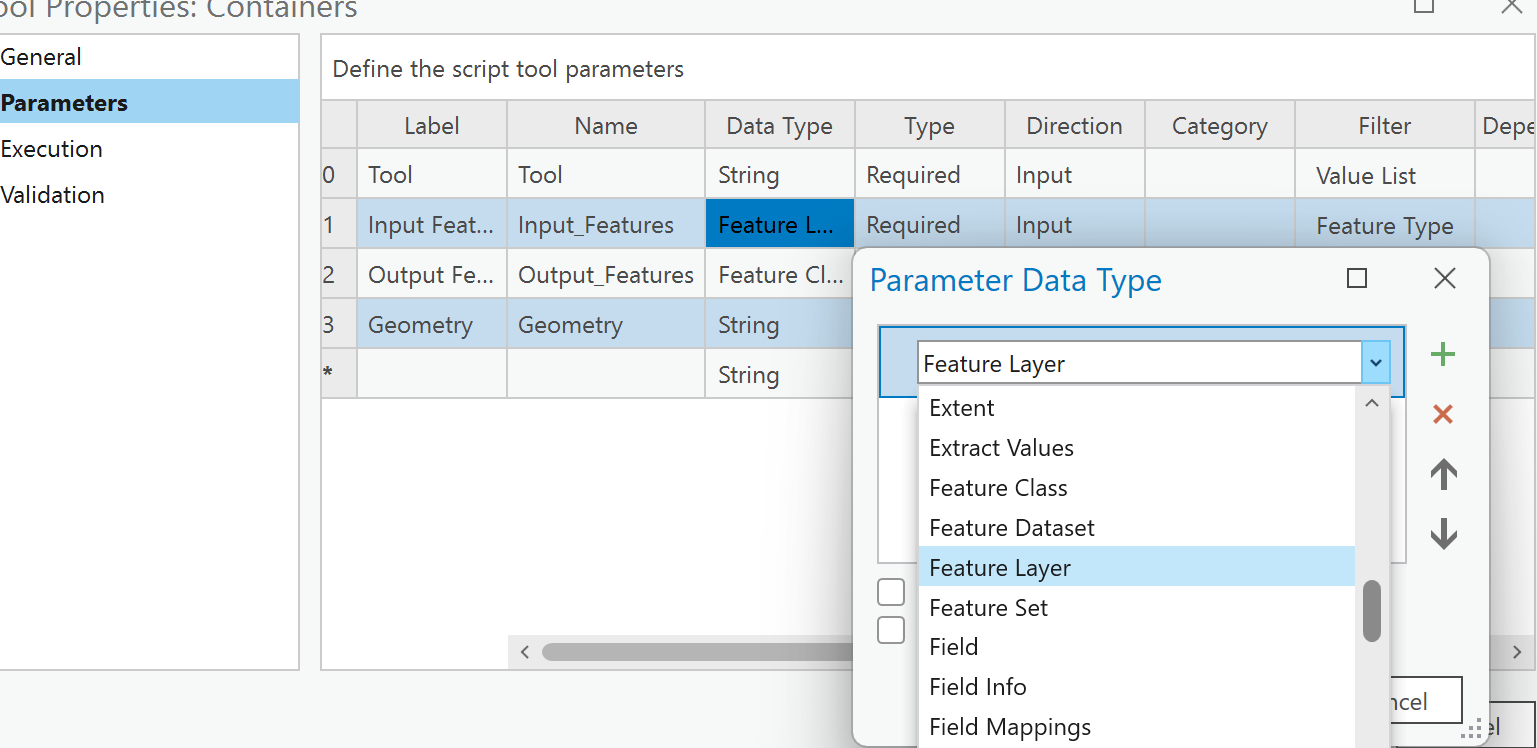This screenshot has height=748, width=1537.
Task: Switch to the Execution section
Action: click(x=52, y=149)
